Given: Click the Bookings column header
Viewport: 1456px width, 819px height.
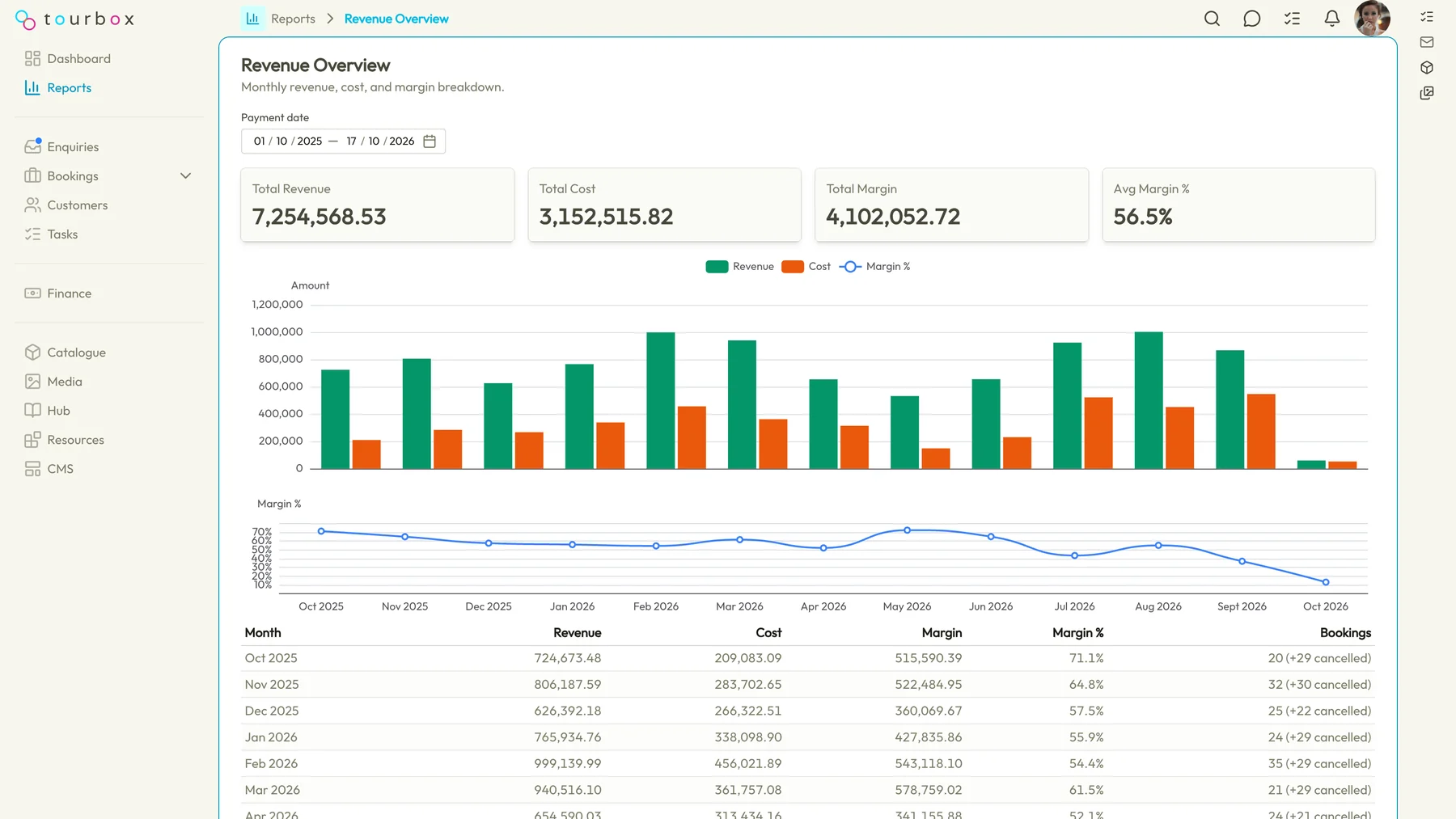Looking at the screenshot, I should coord(1345,633).
